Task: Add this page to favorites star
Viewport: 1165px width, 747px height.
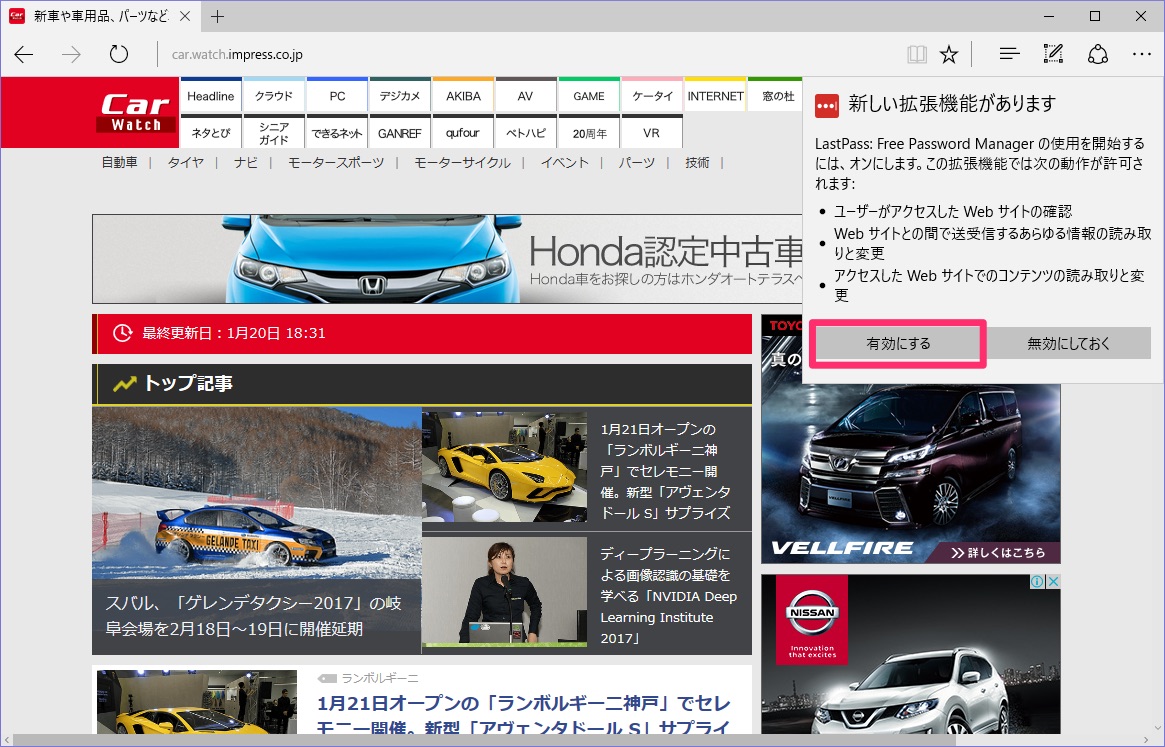Action: 949,54
